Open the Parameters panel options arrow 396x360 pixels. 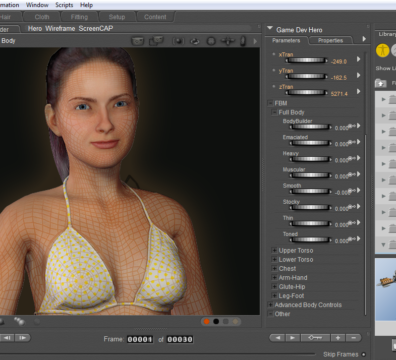tap(364, 39)
